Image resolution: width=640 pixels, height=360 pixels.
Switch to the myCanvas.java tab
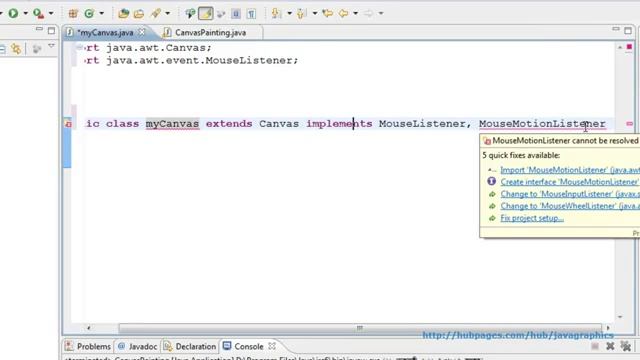(104, 32)
